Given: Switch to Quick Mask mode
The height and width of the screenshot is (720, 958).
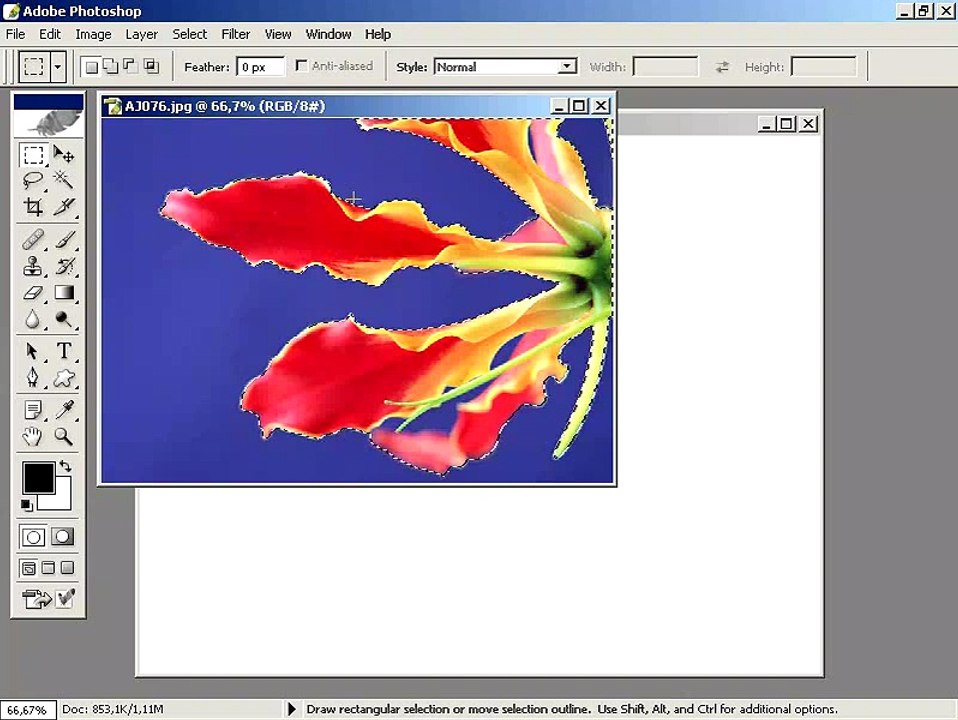Looking at the screenshot, I should click(62, 537).
